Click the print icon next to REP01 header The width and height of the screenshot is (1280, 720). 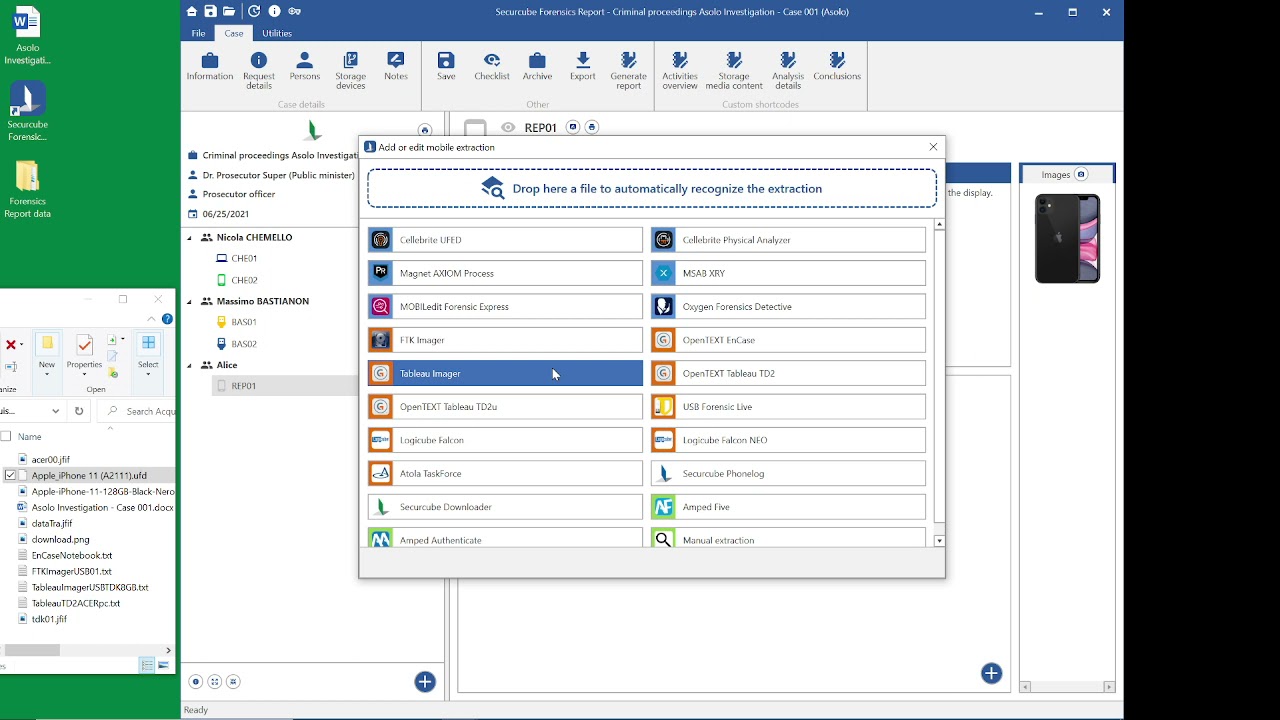click(592, 127)
